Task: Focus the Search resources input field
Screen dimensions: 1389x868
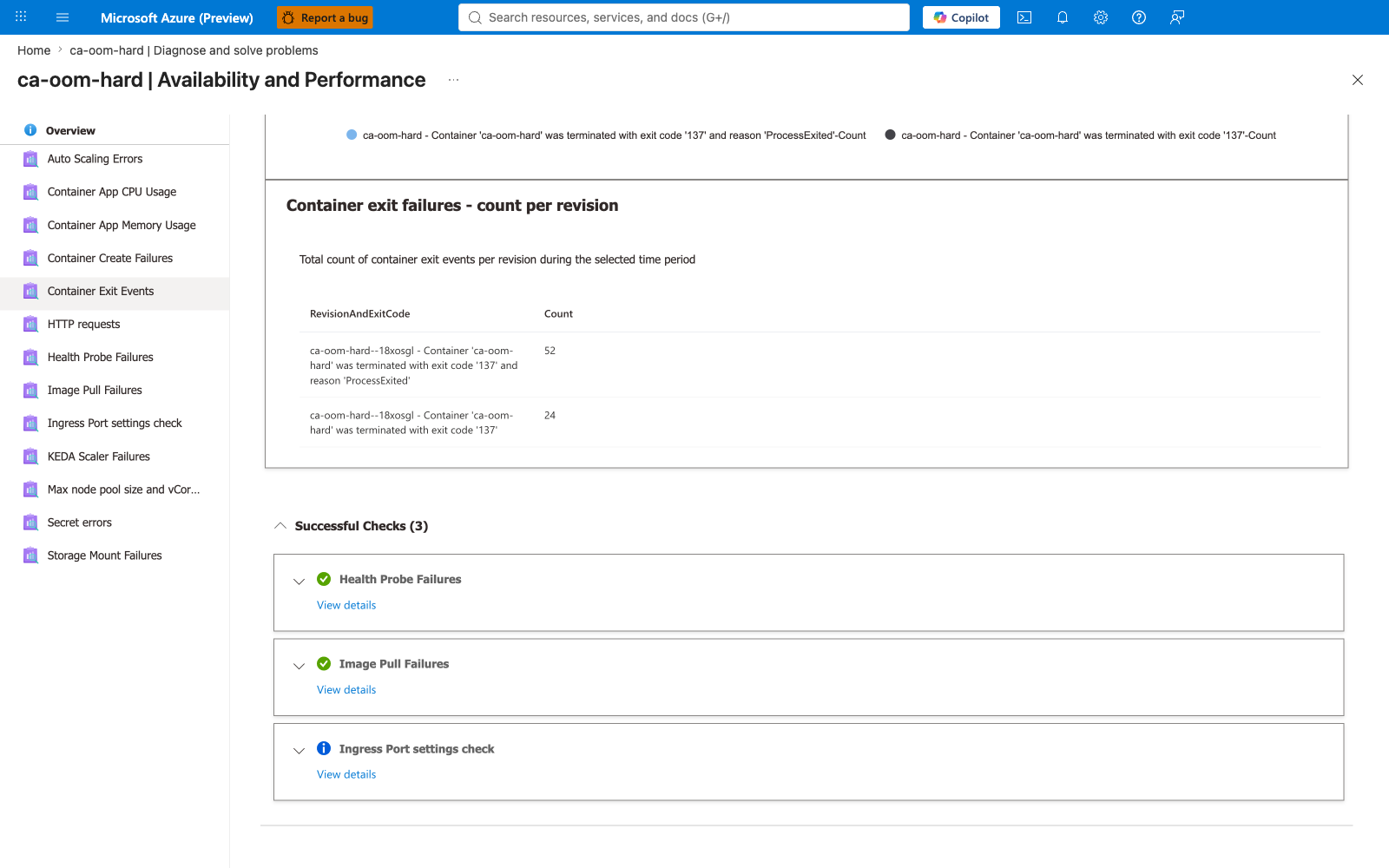Action: [684, 17]
